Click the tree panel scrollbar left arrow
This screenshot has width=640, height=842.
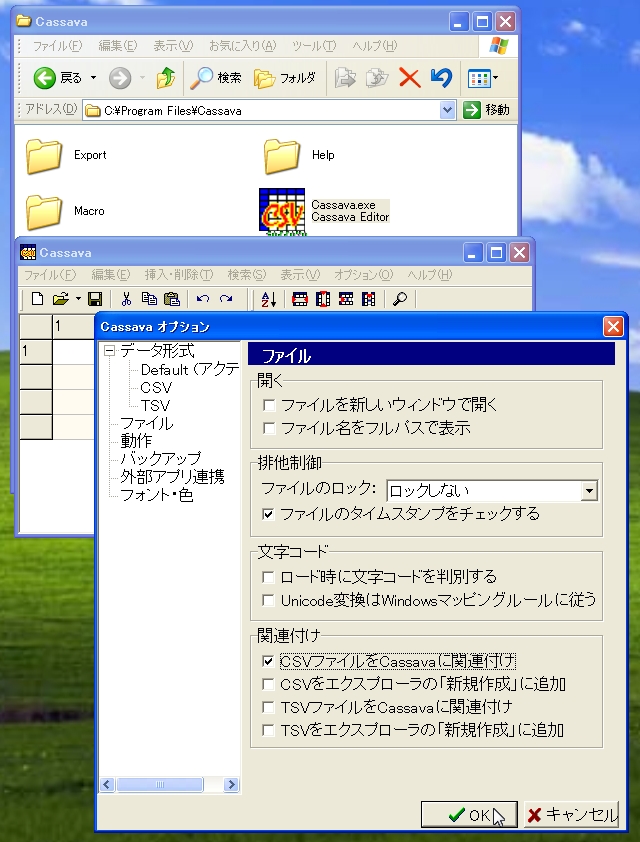[x=107, y=785]
